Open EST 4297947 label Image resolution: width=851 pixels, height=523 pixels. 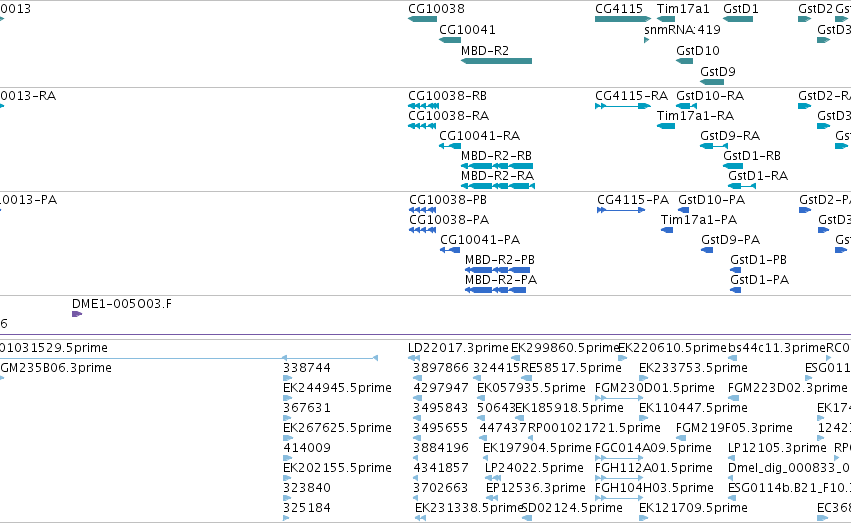point(440,388)
